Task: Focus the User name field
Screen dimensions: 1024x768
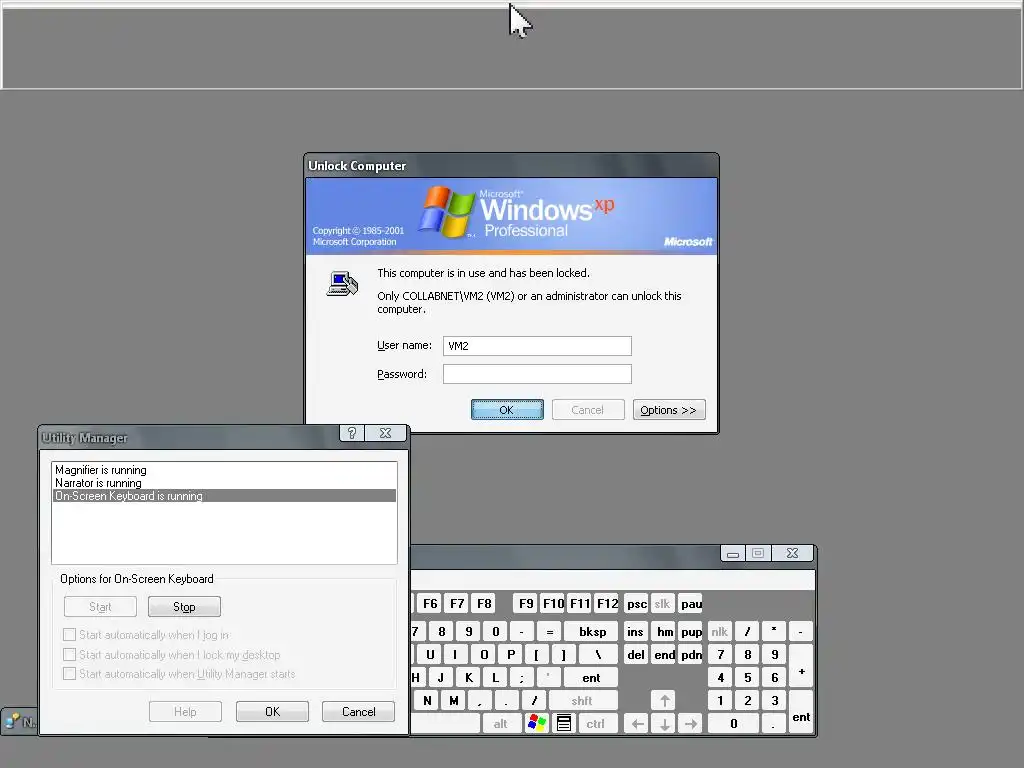Action: (537, 345)
